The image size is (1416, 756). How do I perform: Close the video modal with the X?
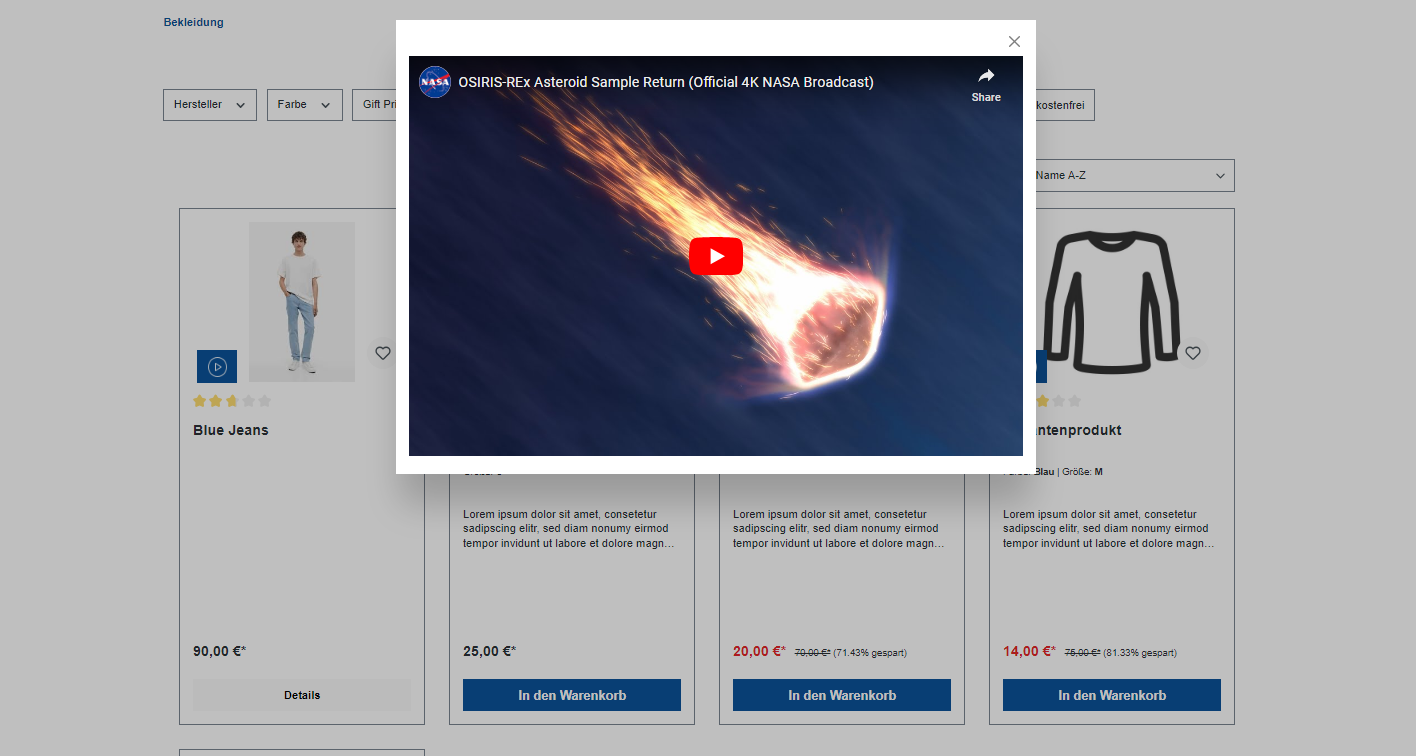1014,41
